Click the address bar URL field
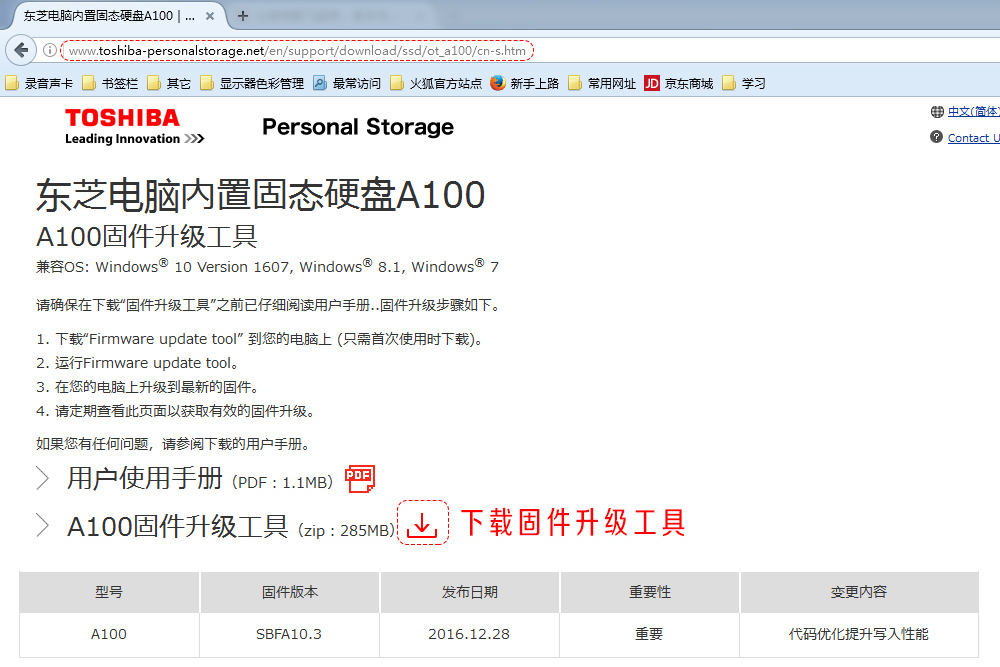Screen dimensions: 1000x667 (300, 48)
